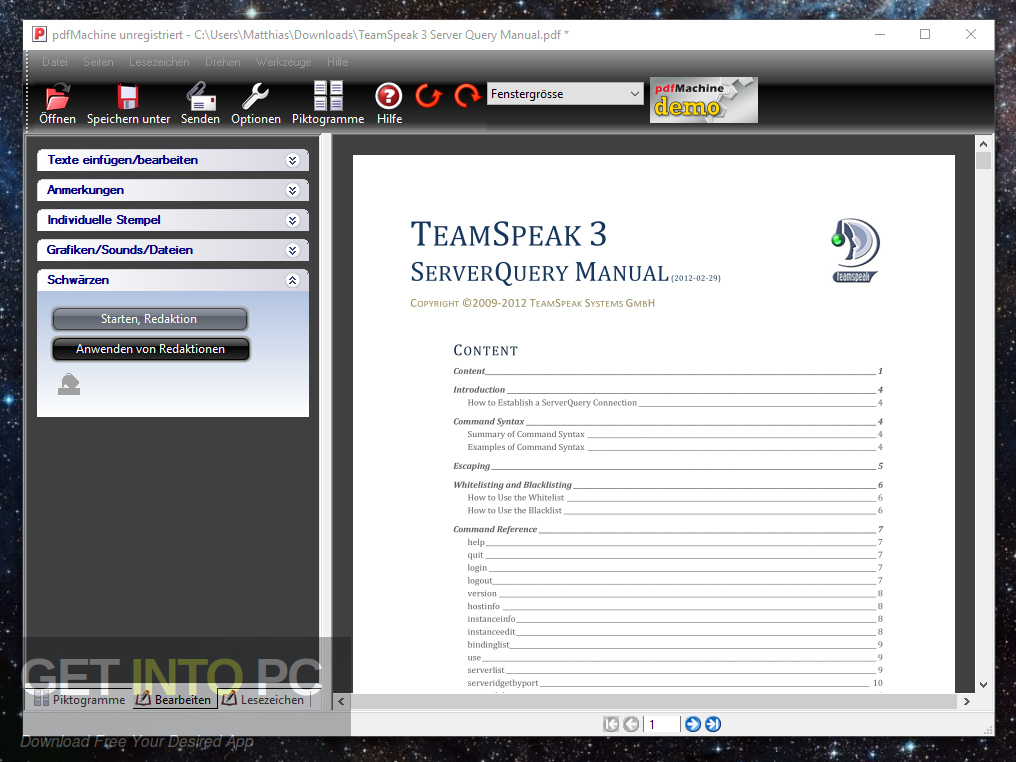Click the horizontal scrollbar right arrow
The width and height of the screenshot is (1016, 762).
click(x=966, y=701)
